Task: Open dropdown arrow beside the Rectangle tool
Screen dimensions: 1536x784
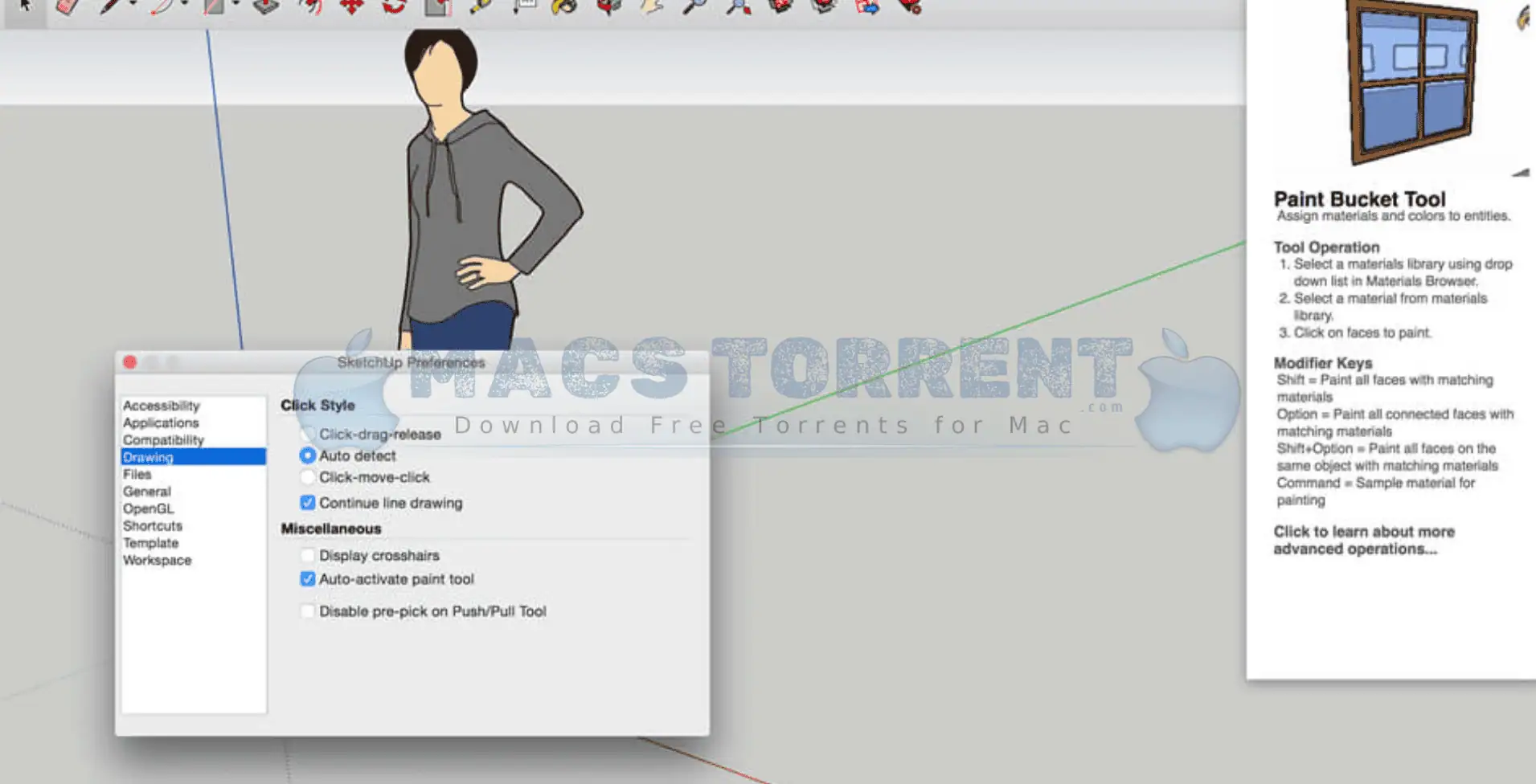Action: tap(236, 4)
